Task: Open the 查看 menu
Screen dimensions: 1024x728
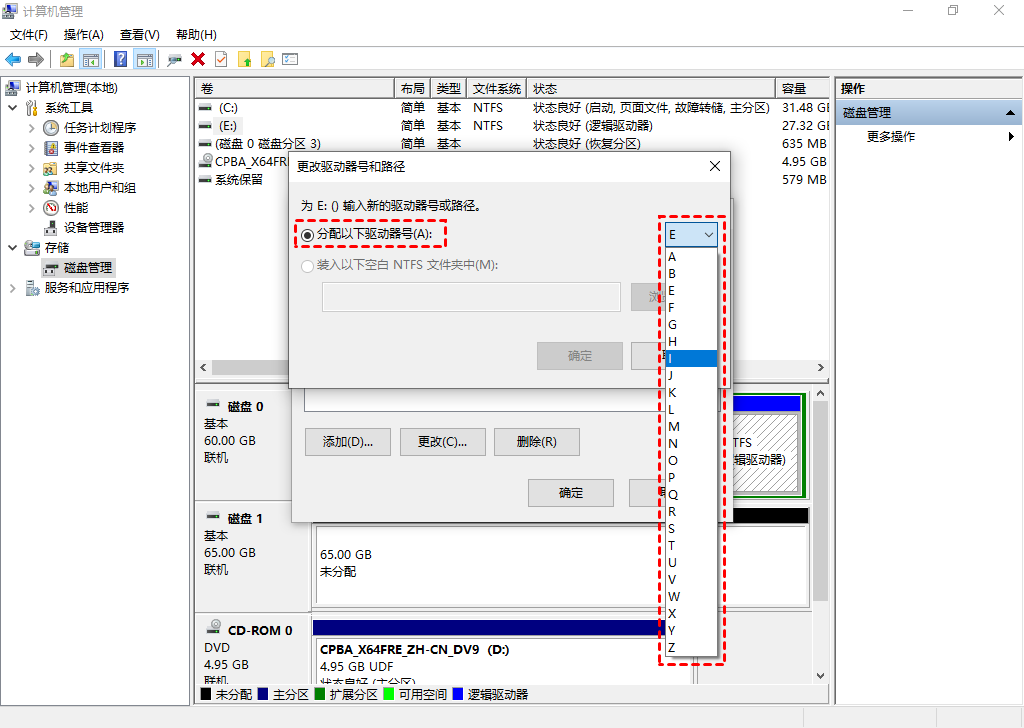Action: point(139,34)
